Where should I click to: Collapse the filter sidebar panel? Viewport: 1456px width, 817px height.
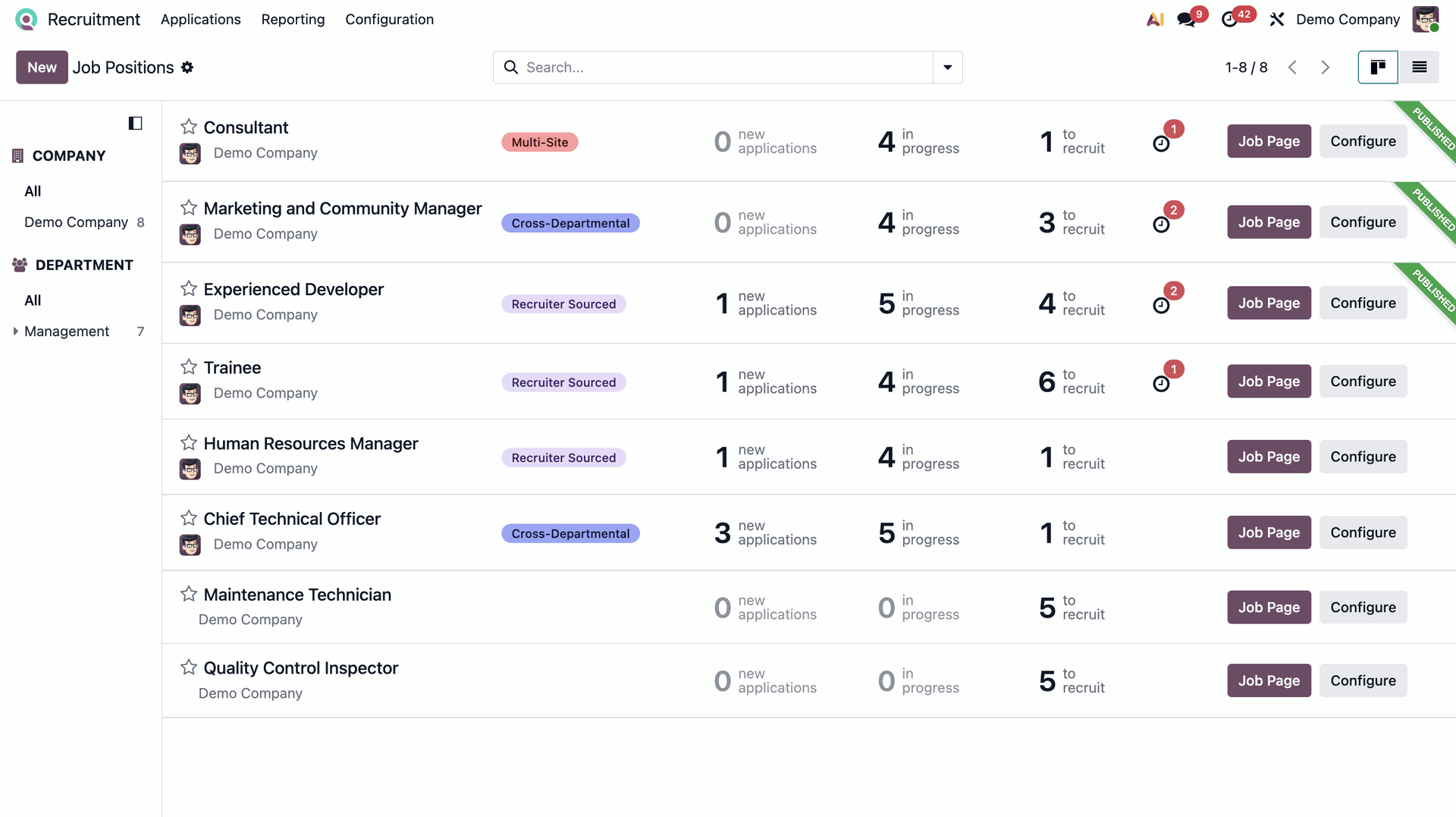tap(136, 123)
